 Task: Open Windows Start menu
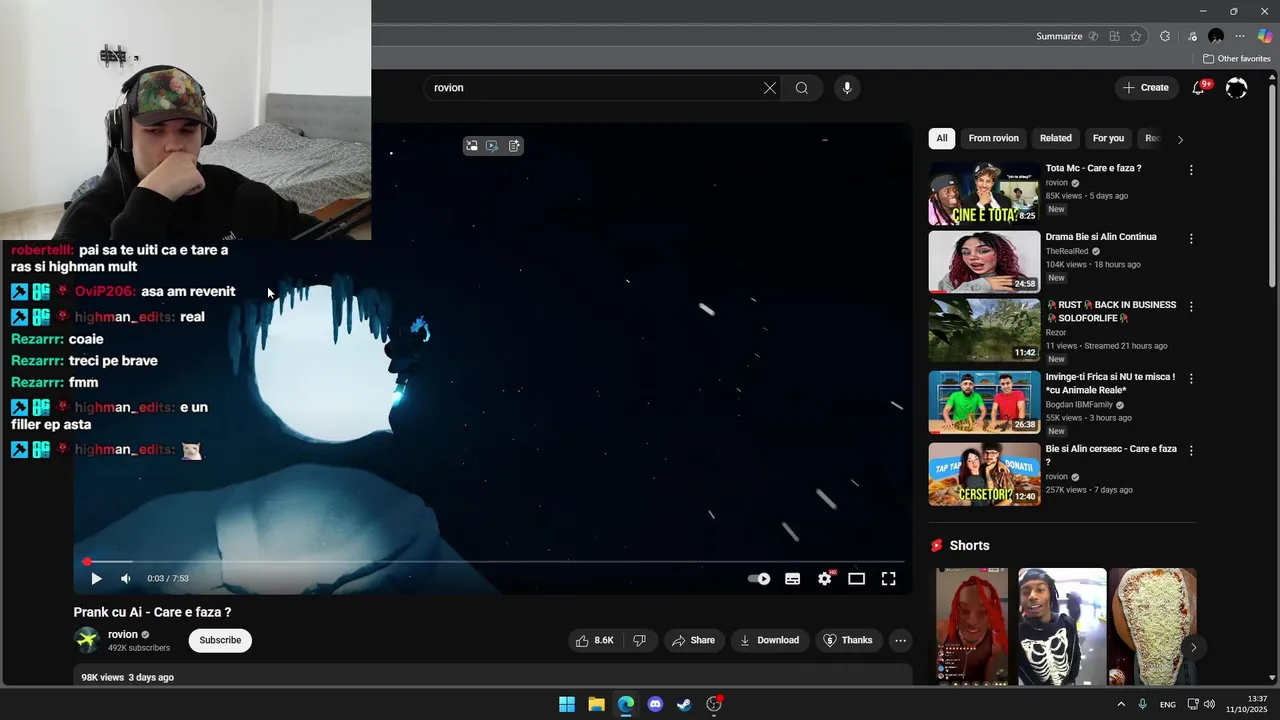click(567, 704)
